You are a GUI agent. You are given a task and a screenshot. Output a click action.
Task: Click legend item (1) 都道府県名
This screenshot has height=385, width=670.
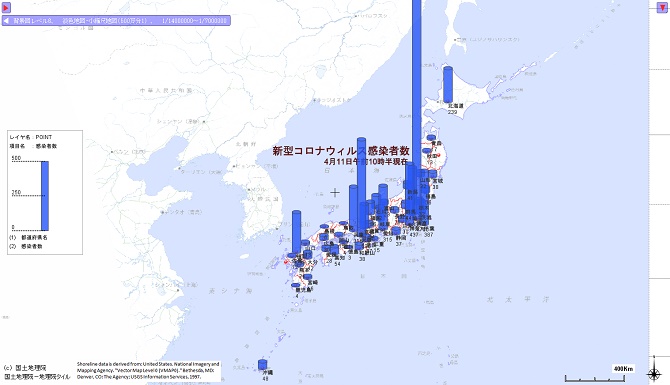(28, 237)
